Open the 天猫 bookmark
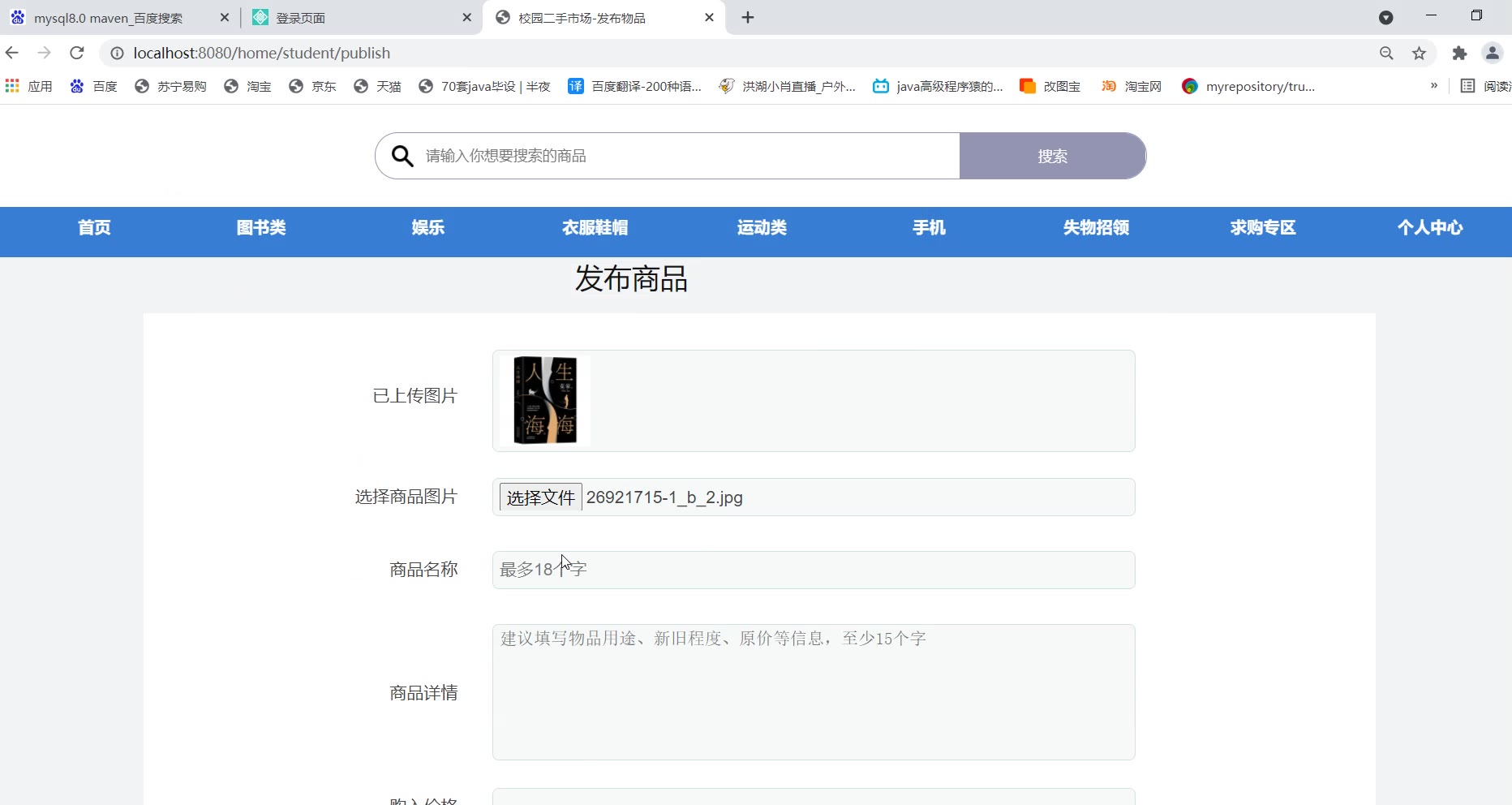1512x805 pixels. [377, 86]
